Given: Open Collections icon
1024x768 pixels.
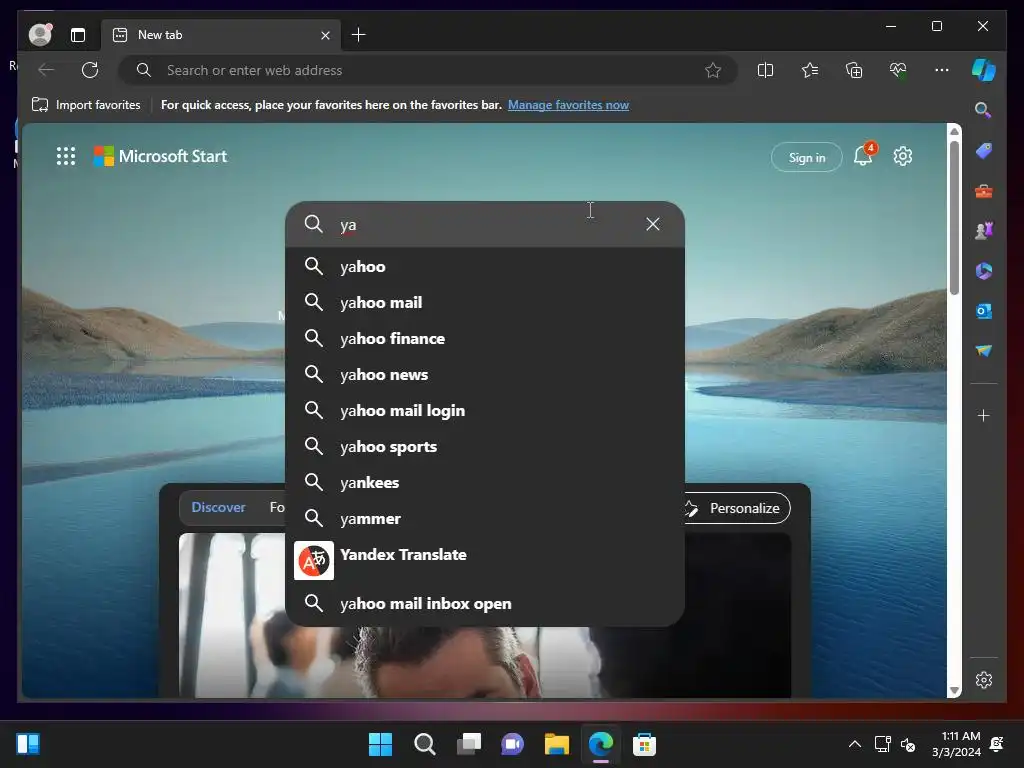Looking at the screenshot, I should click(854, 70).
